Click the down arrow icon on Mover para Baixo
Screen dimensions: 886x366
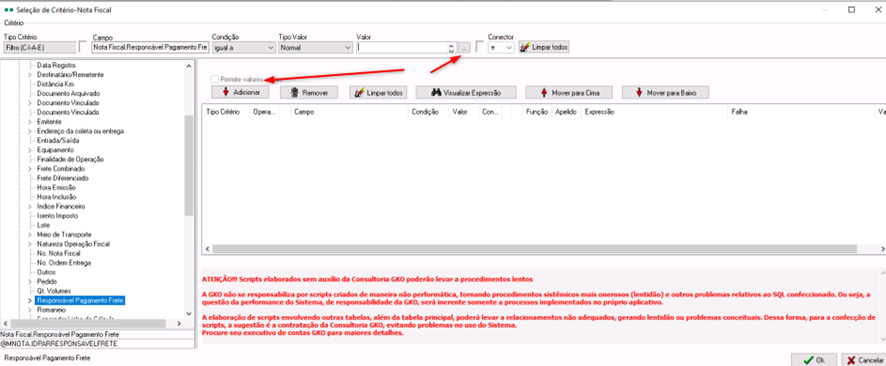click(x=640, y=92)
